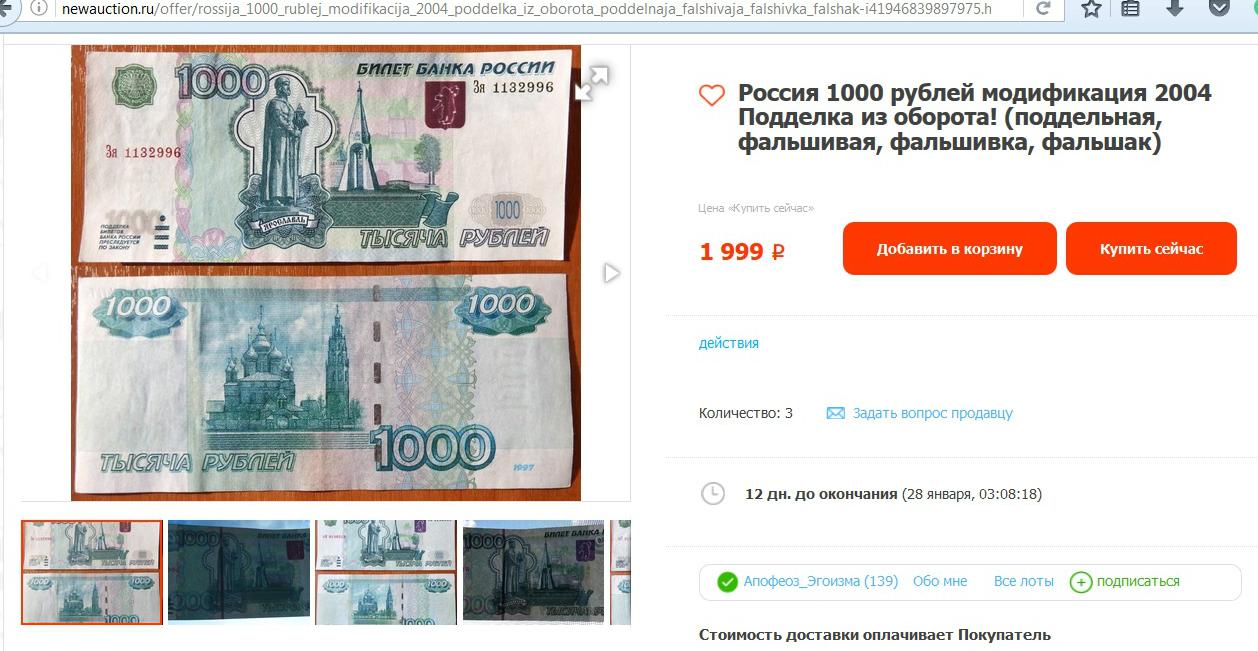Select the second dark watermark thumbnail

(x=239, y=572)
